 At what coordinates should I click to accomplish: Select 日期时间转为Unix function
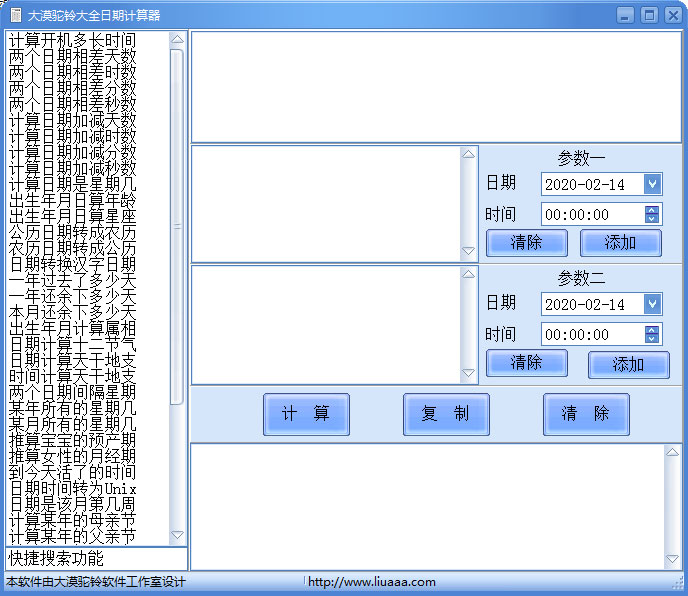[x=72, y=489]
